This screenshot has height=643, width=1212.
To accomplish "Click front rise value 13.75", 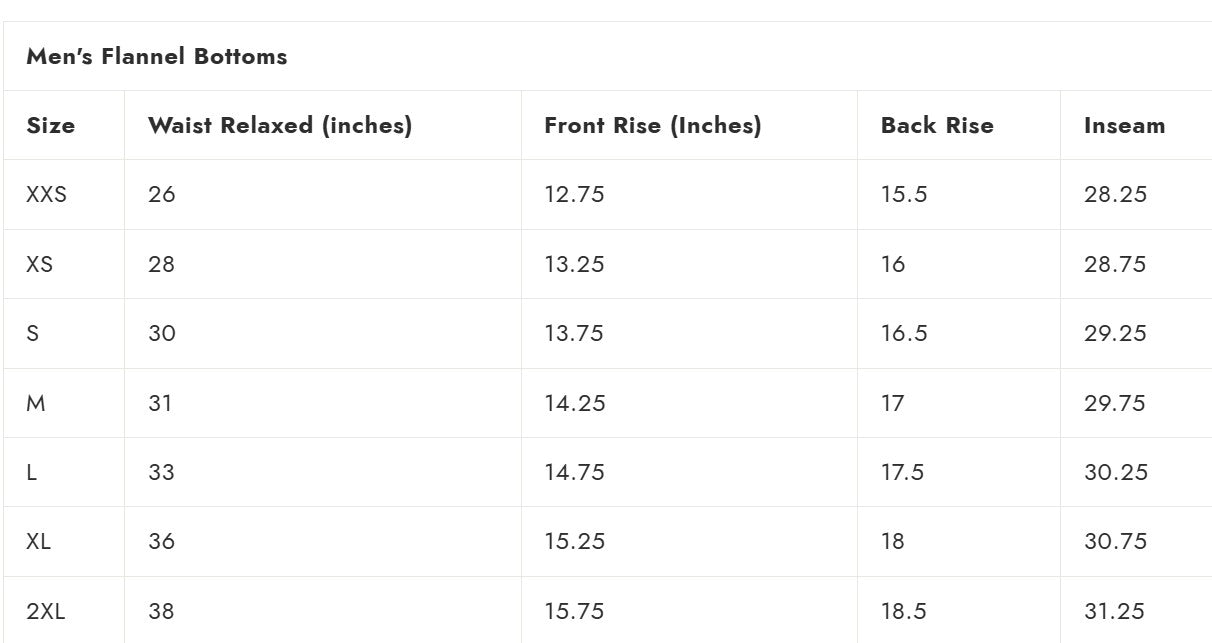I will click(574, 334).
